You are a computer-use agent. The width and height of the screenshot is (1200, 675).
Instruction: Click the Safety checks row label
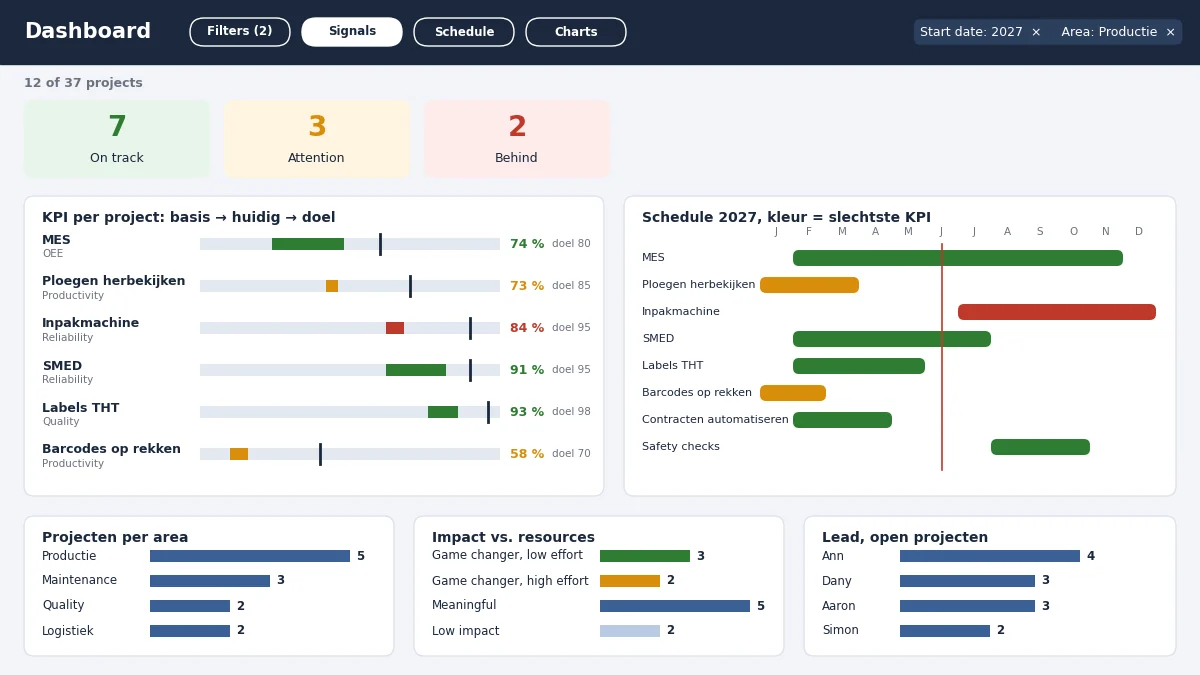[x=681, y=447]
